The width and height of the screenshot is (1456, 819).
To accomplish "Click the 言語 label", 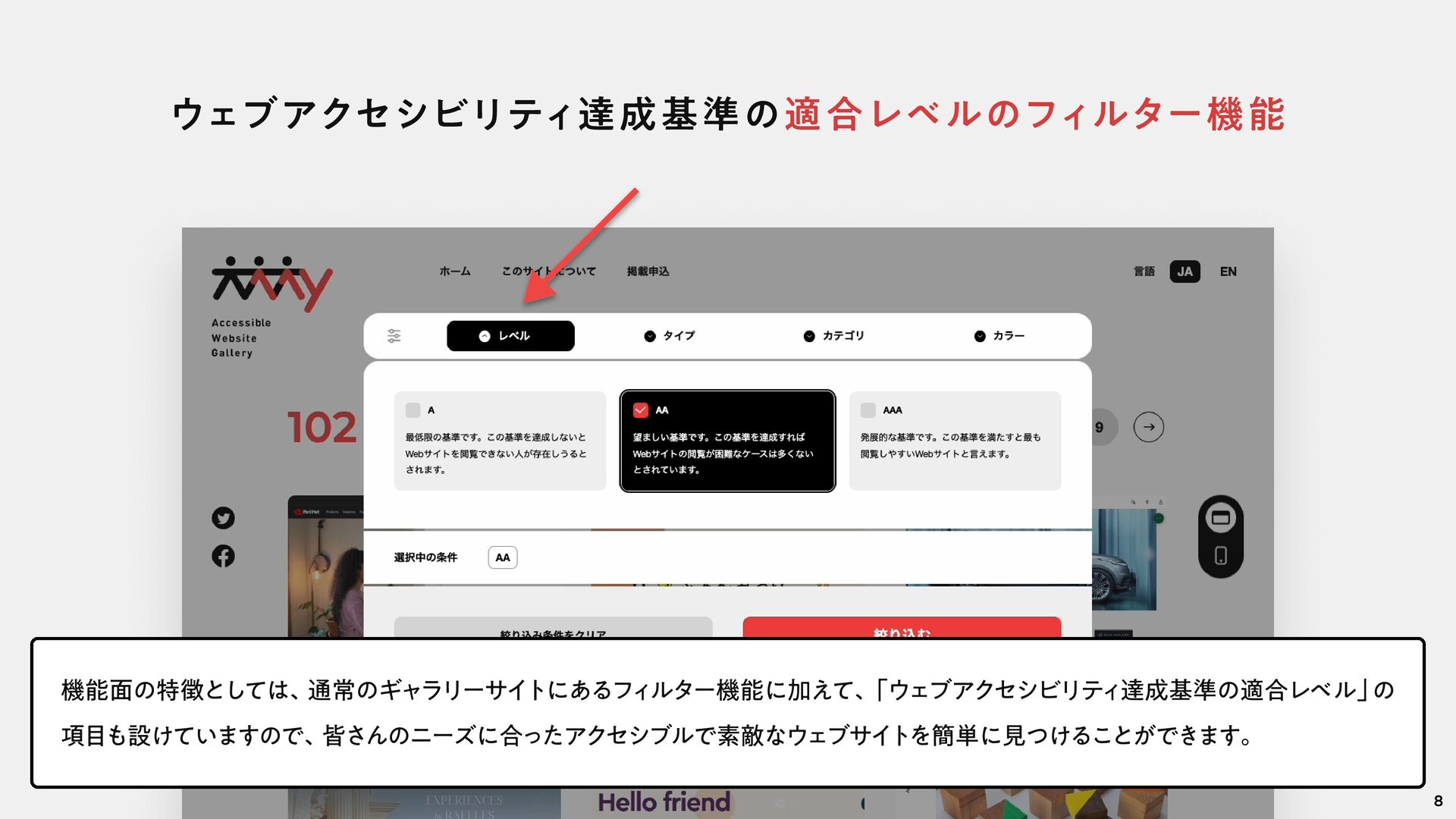I will [x=1144, y=271].
